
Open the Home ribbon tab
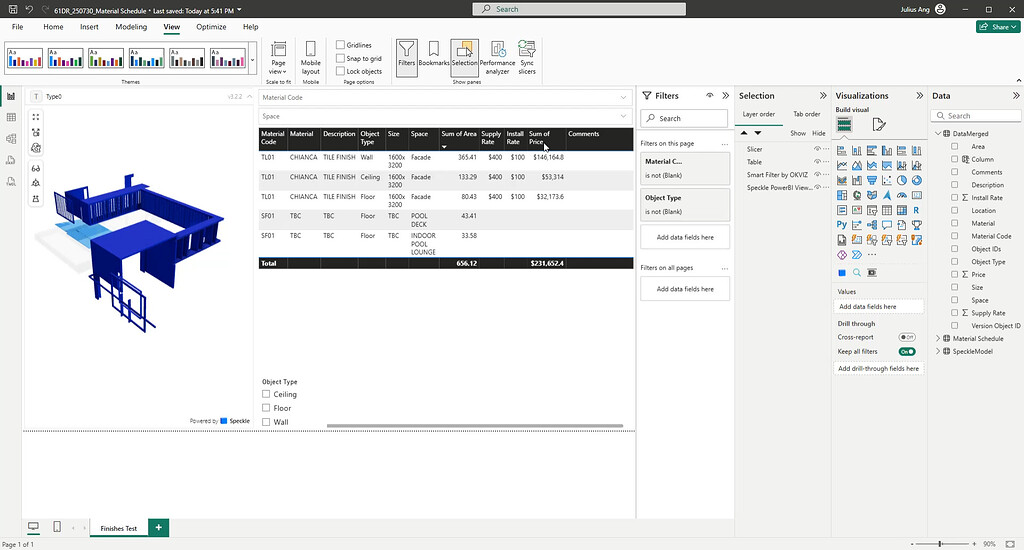tap(54, 27)
